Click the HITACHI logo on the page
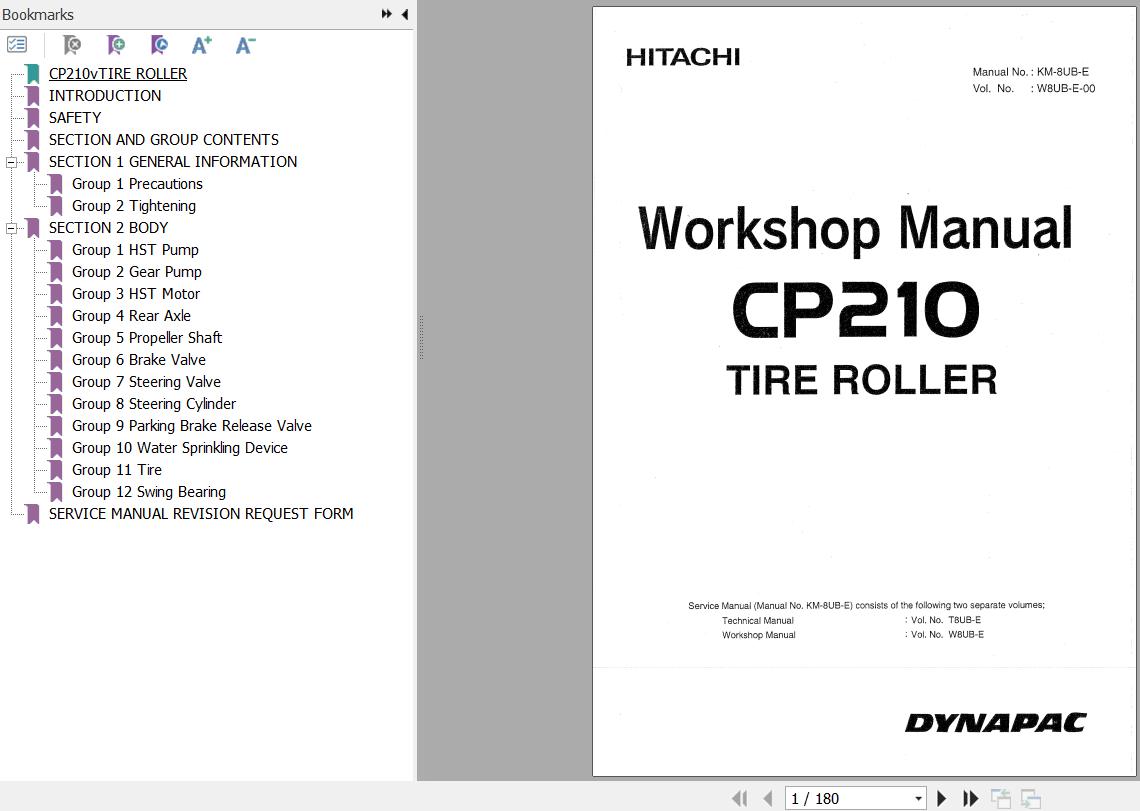 click(683, 57)
